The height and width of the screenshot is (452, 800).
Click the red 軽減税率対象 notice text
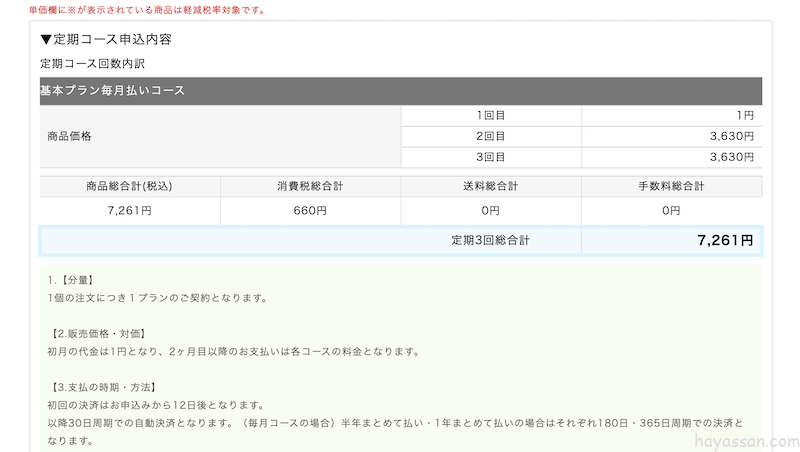click(x=148, y=9)
